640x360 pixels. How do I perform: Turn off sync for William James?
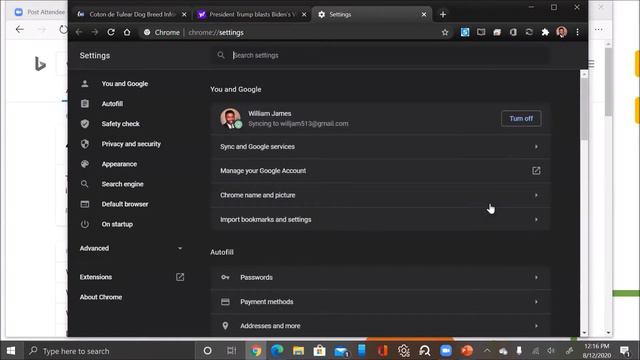[521, 118]
